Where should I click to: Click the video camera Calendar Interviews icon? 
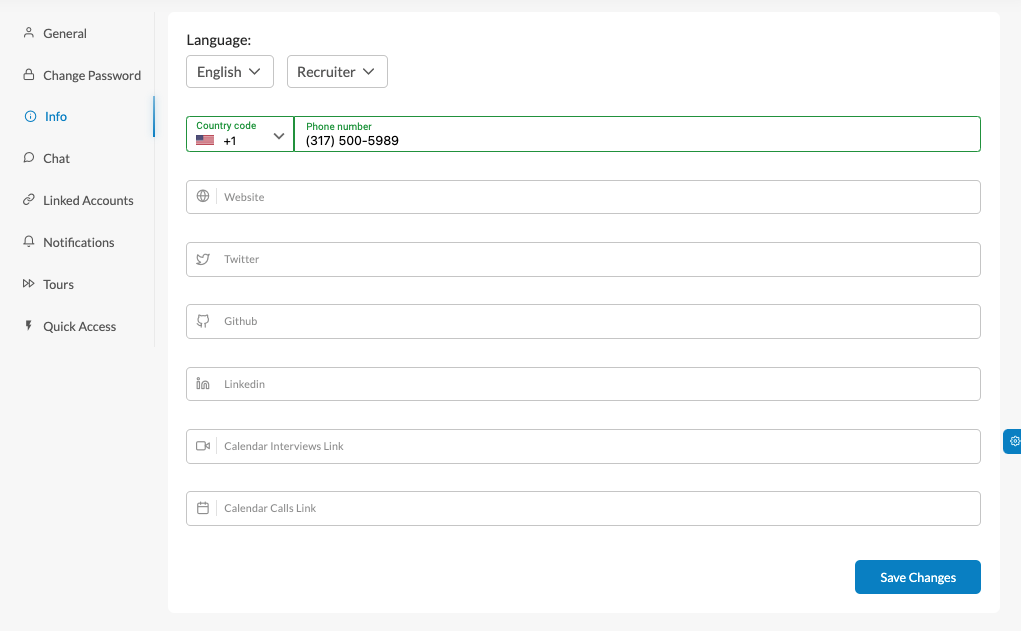click(x=203, y=446)
